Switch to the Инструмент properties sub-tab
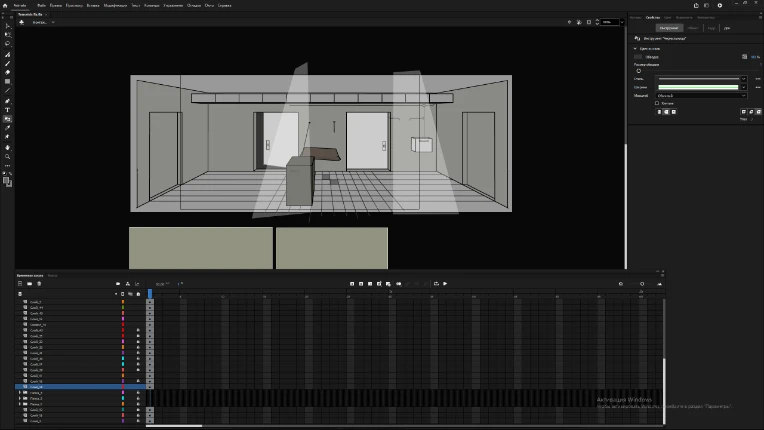The width and height of the screenshot is (764, 430). coord(669,28)
